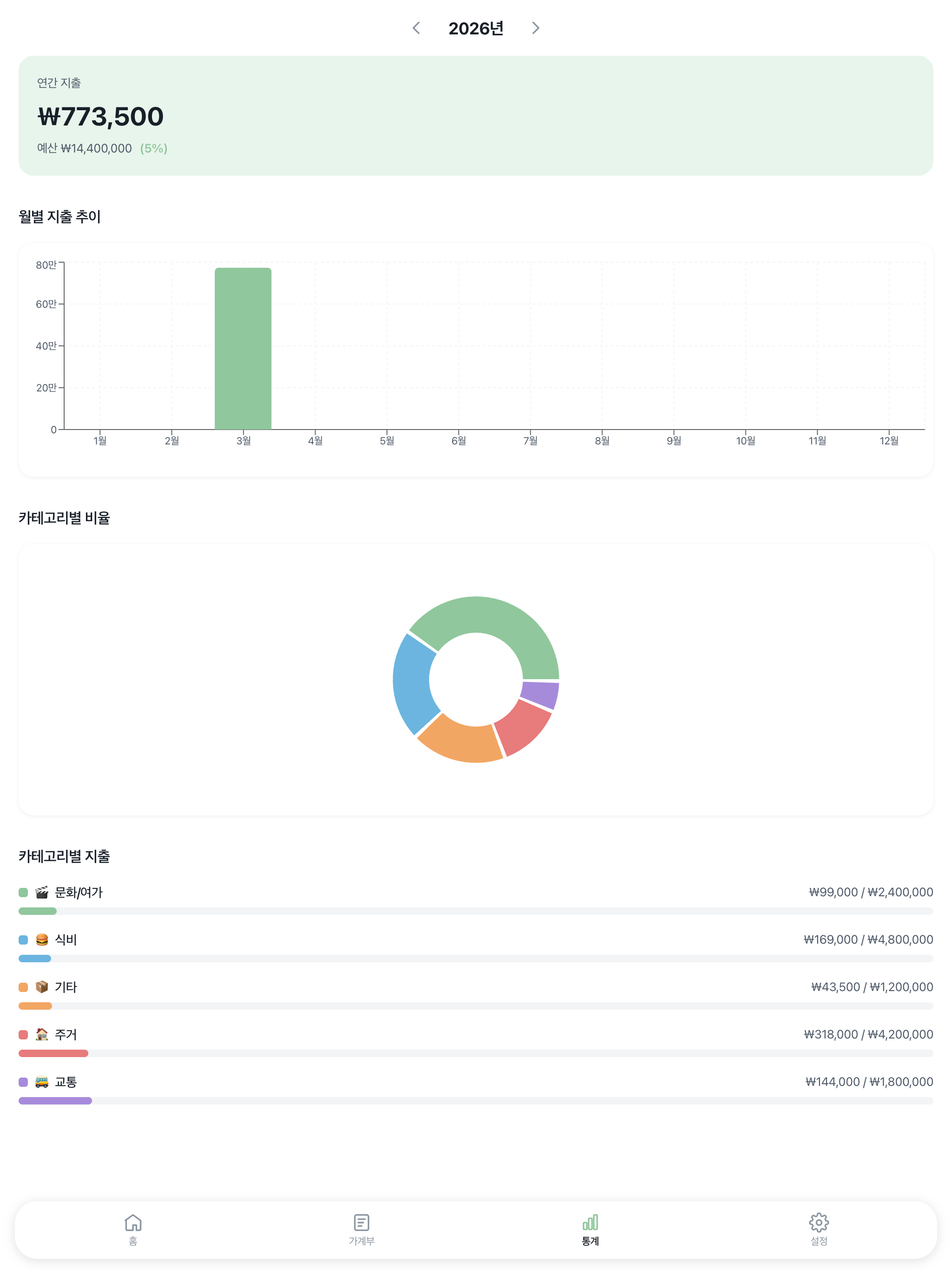
Task: Click the green 문화/여가 color dot
Action: tap(23, 892)
